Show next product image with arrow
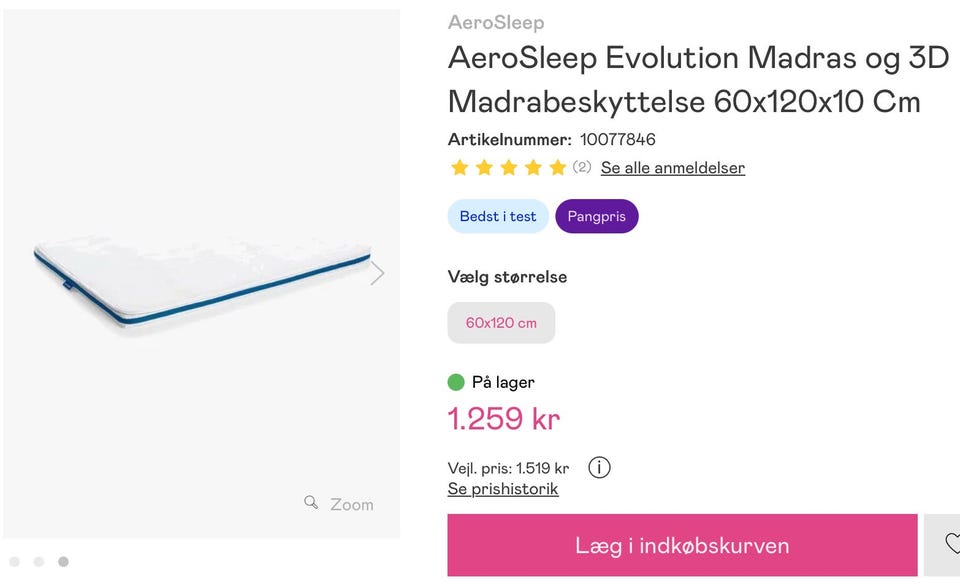 377,273
